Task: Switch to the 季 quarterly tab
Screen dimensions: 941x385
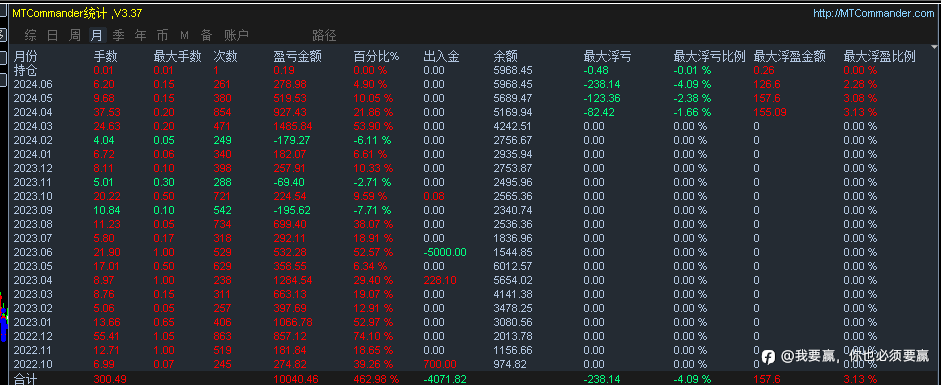Action: tap(119, 35)
